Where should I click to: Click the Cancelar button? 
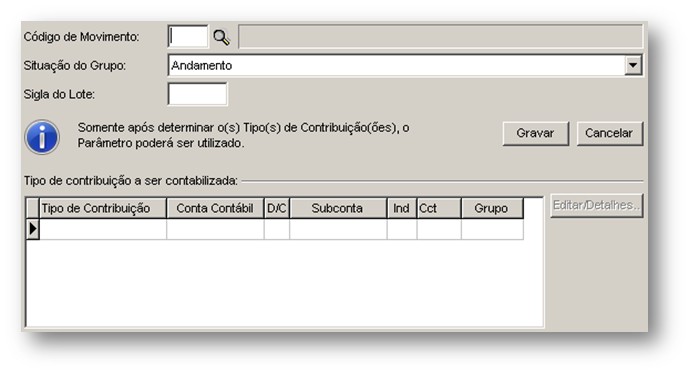click(609, 133)
